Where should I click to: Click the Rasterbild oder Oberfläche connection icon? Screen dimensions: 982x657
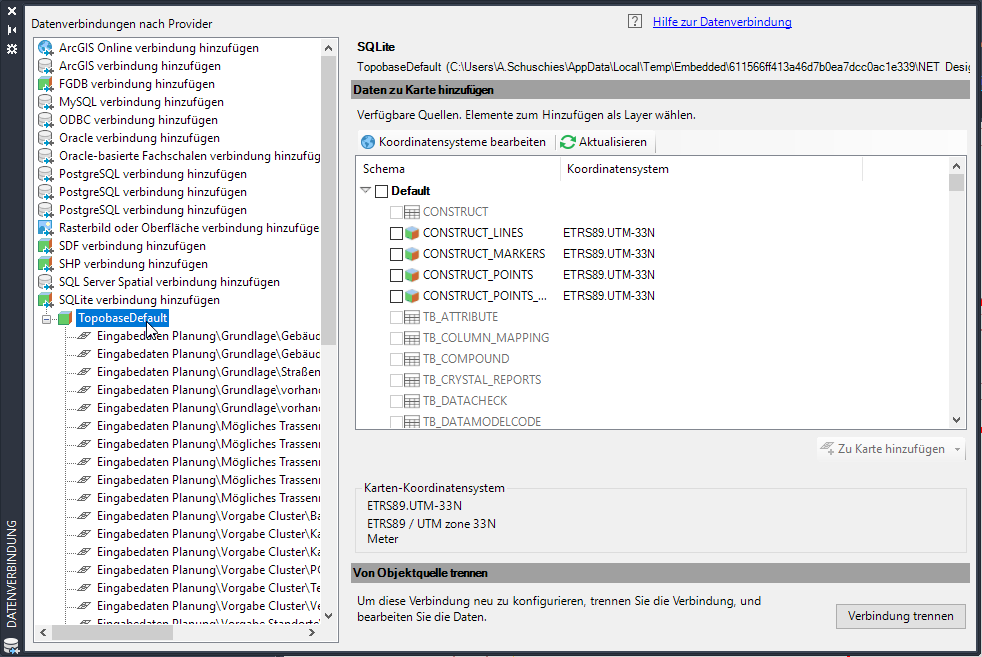tap(46, 228)
